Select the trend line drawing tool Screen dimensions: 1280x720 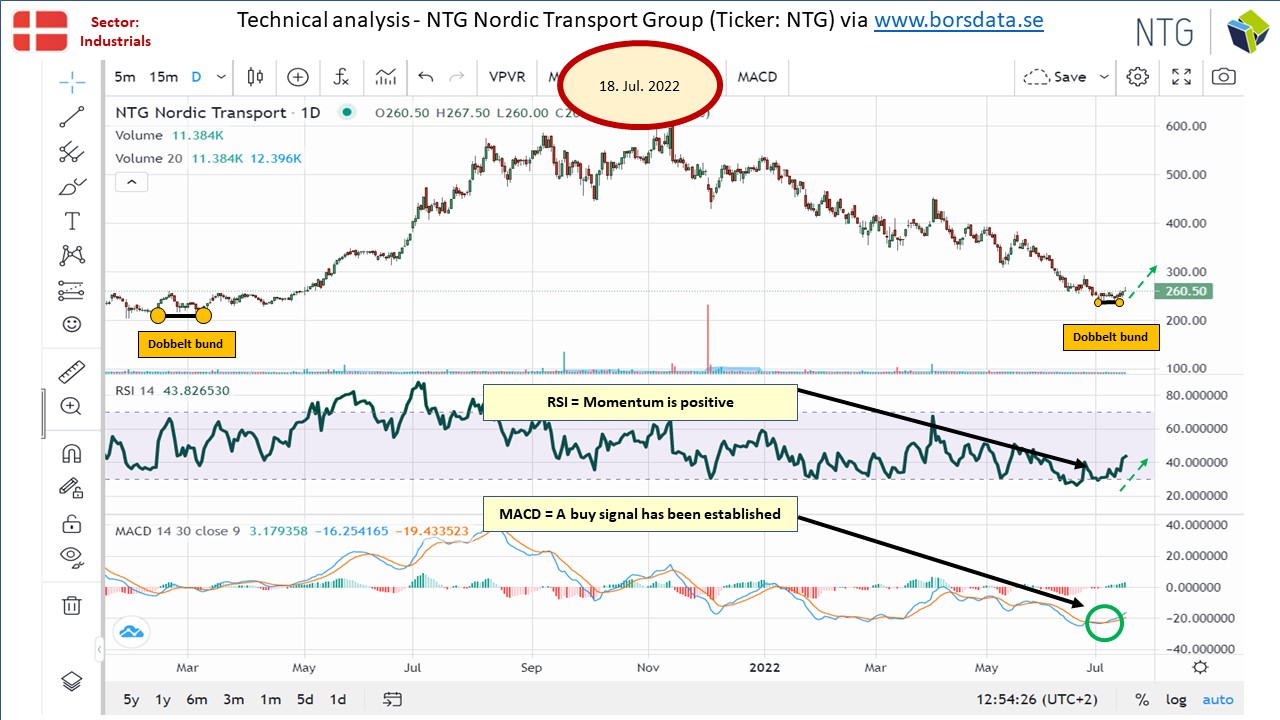tap(71, 116)
